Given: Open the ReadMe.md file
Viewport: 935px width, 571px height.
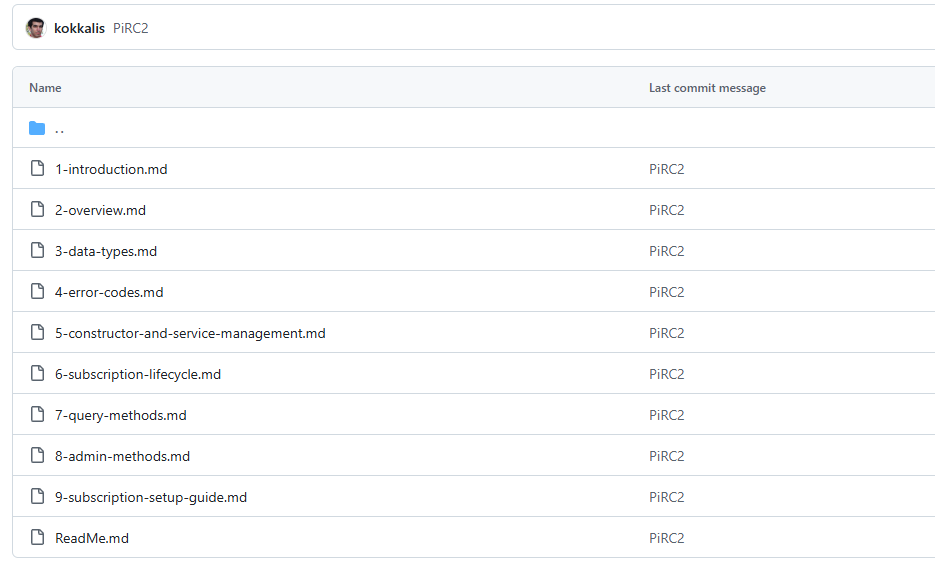Looking at the screenshot, I should click(92, 538).
